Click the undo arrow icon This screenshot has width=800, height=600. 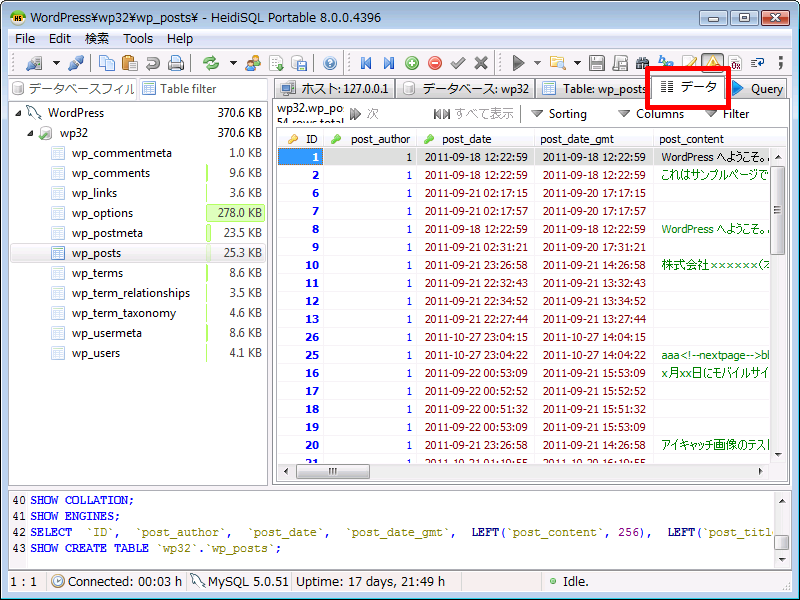[153, 63]
